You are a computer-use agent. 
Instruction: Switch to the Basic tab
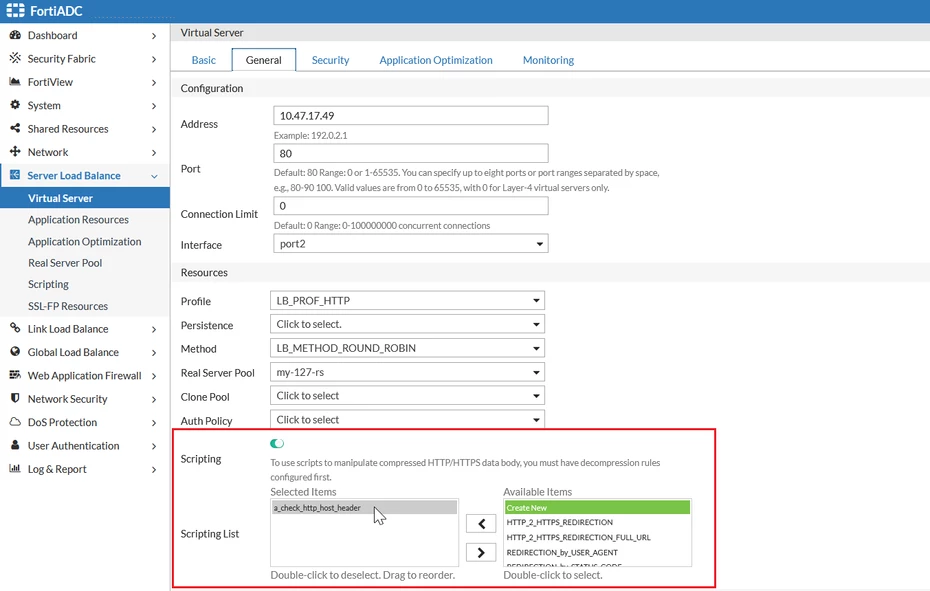pos(203,60)
